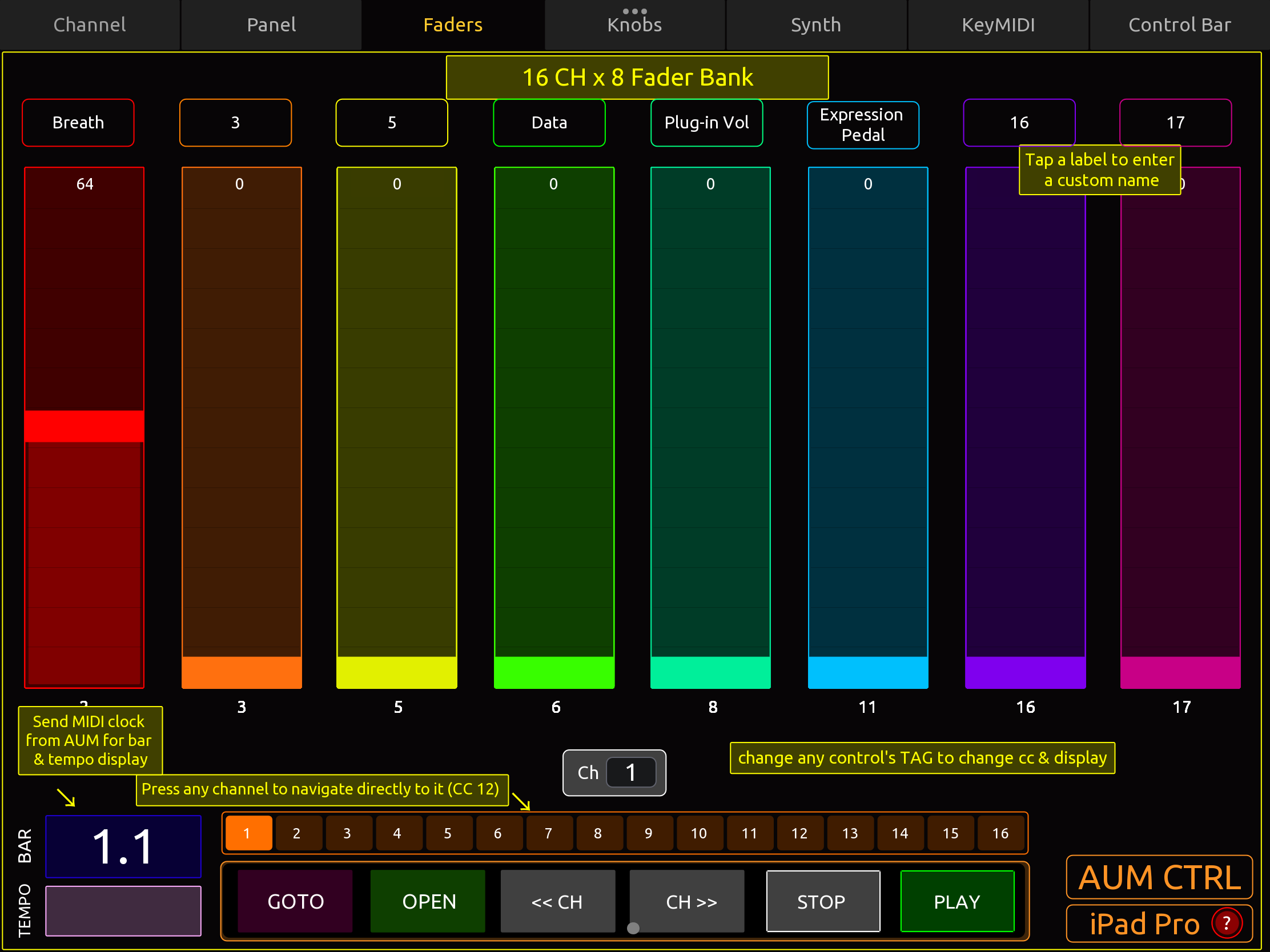Open the Panel tab
The width and height of the screenshot is (1270, 952).
click(x=271, y=25)
